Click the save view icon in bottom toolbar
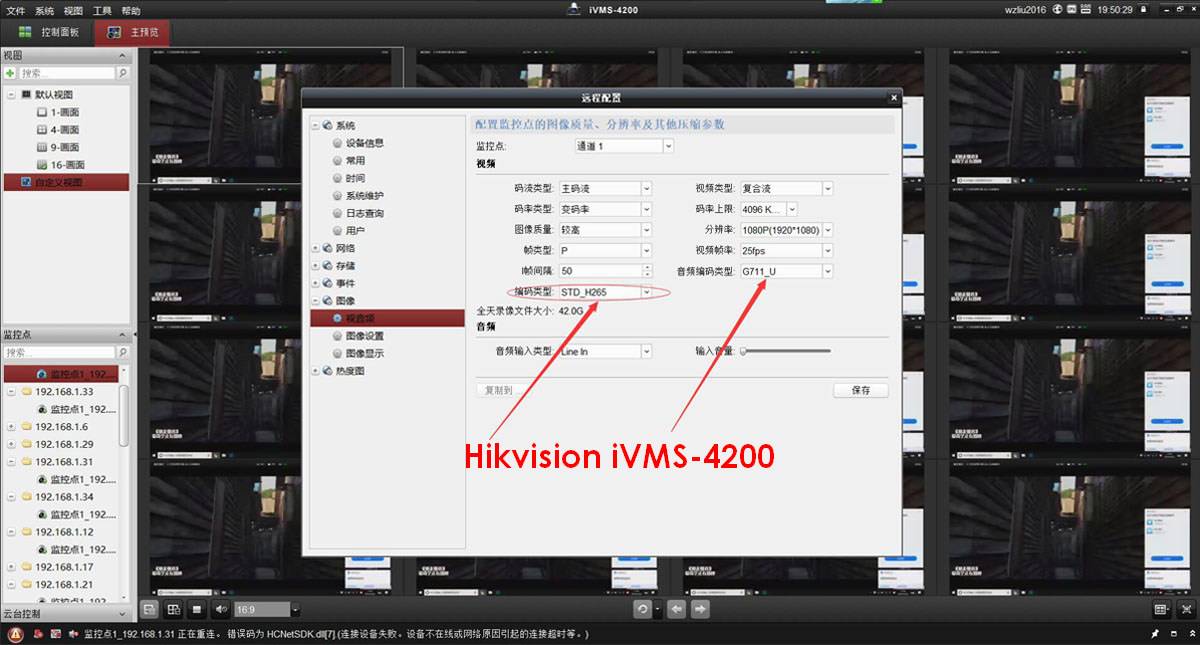This screenshot has width=1200, height=645. click(x=149, y=609)
